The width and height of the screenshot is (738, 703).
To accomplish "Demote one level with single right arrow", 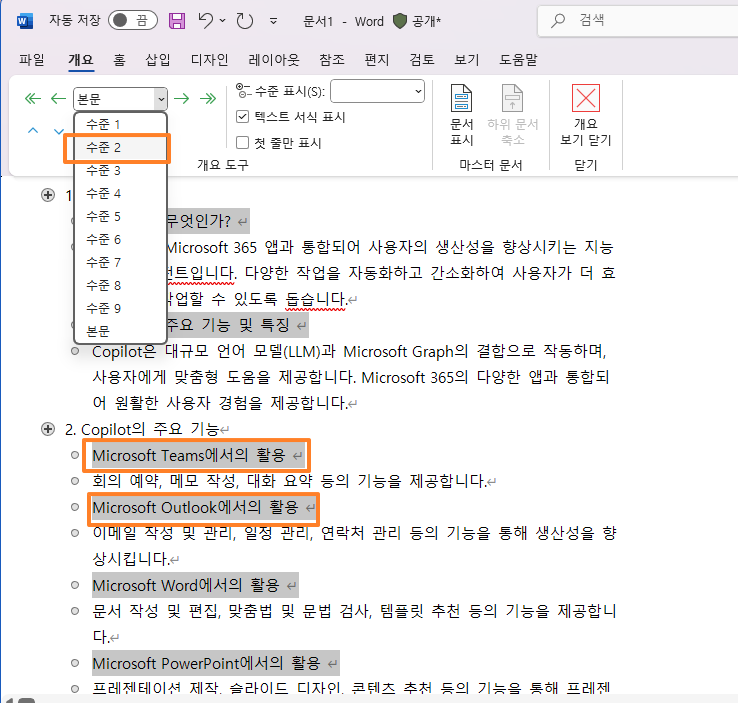I will (x=182, y=98).
